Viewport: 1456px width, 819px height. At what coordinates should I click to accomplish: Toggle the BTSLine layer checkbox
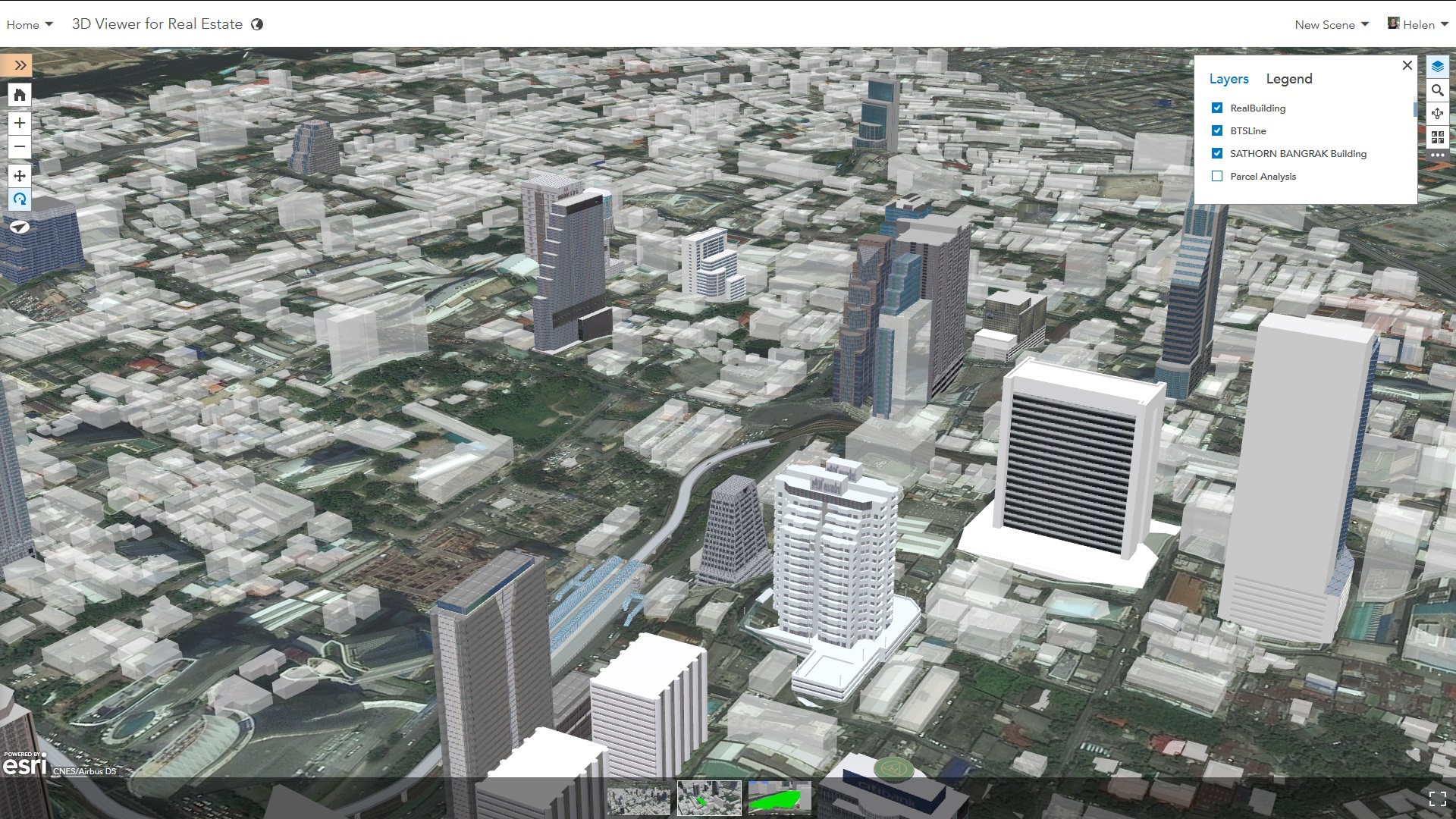tap(1217, 130)
